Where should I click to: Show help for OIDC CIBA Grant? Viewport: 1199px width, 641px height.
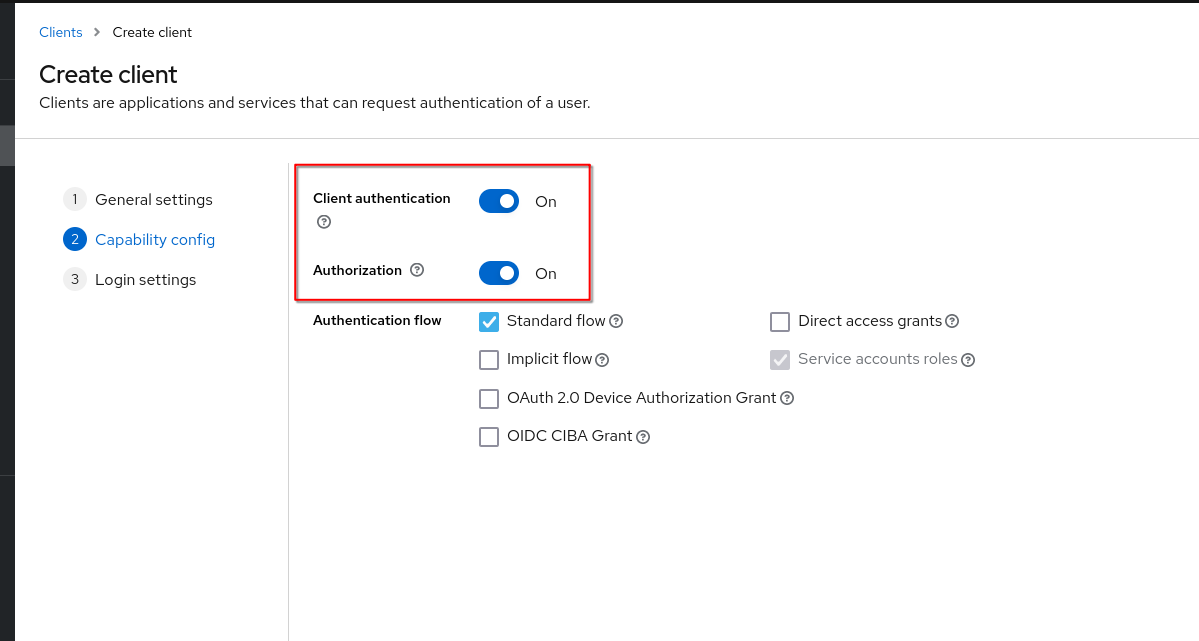(x=643, y=437)
